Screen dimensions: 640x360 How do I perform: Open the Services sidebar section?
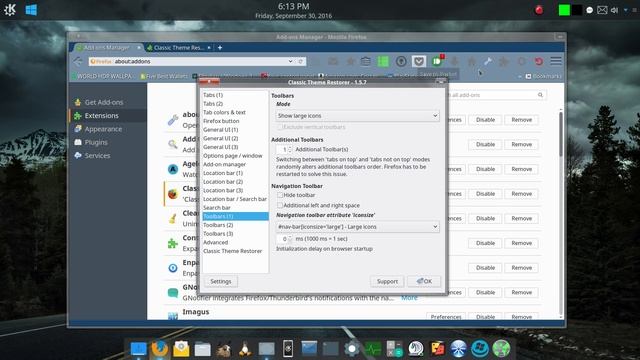point(97,156)
